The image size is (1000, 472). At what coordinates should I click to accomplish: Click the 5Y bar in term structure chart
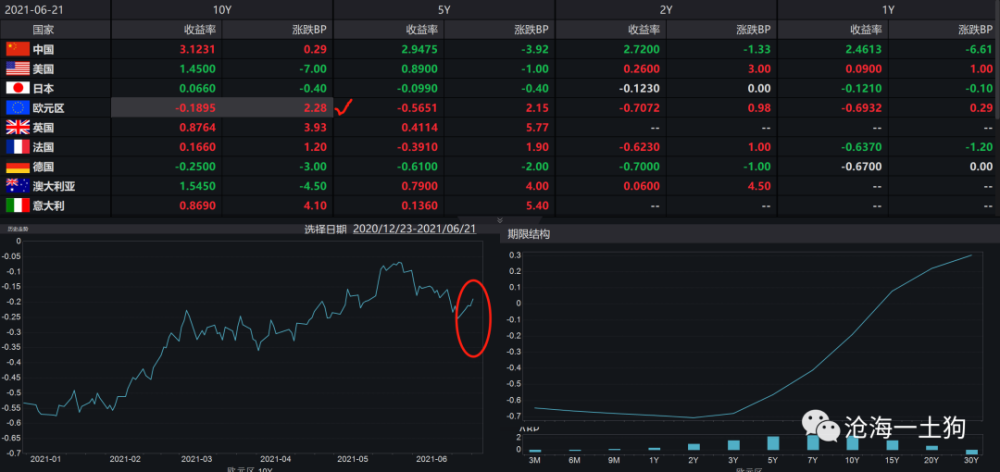773,444
